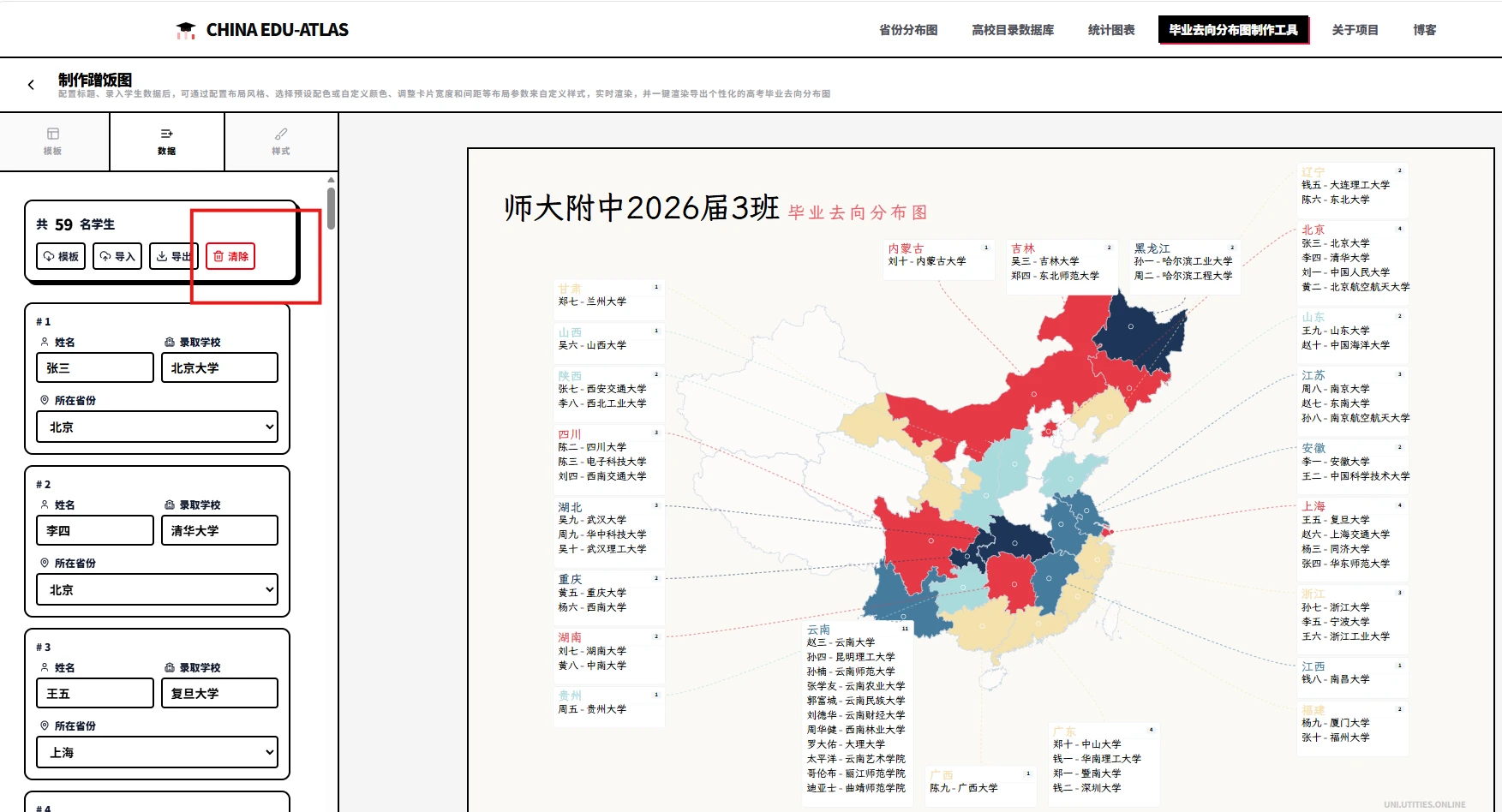Click the 四川 province card heading
The image size is (1502, 812).
570,434
